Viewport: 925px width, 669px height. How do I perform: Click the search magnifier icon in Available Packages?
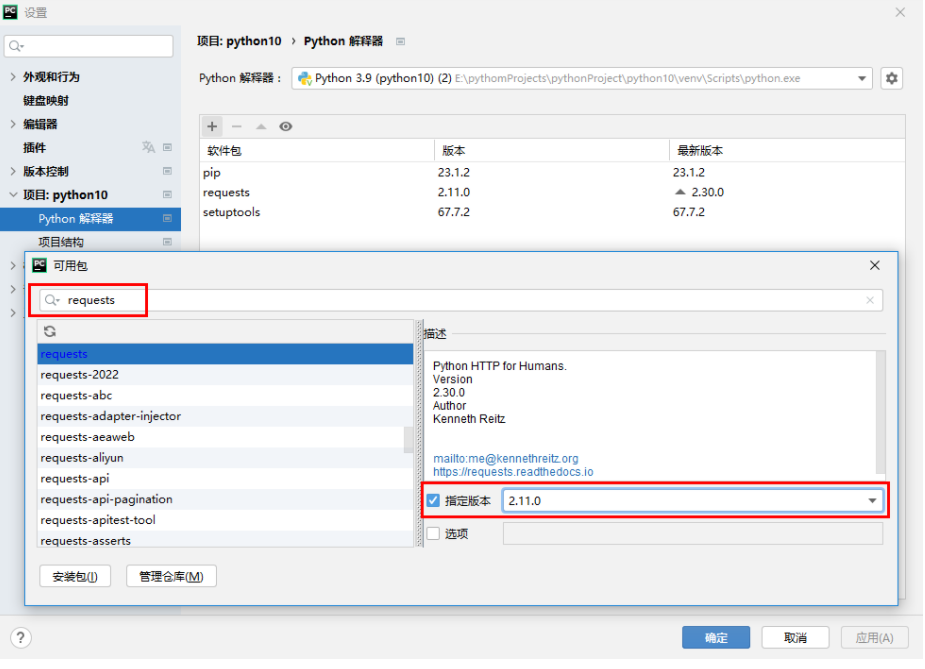pyautogui.click(x=52, y=300)
